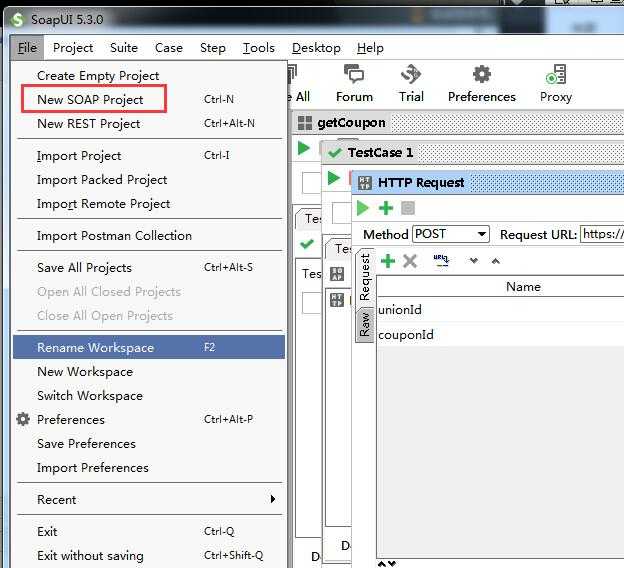Open the Method POST dropdown

pos(451,234)
